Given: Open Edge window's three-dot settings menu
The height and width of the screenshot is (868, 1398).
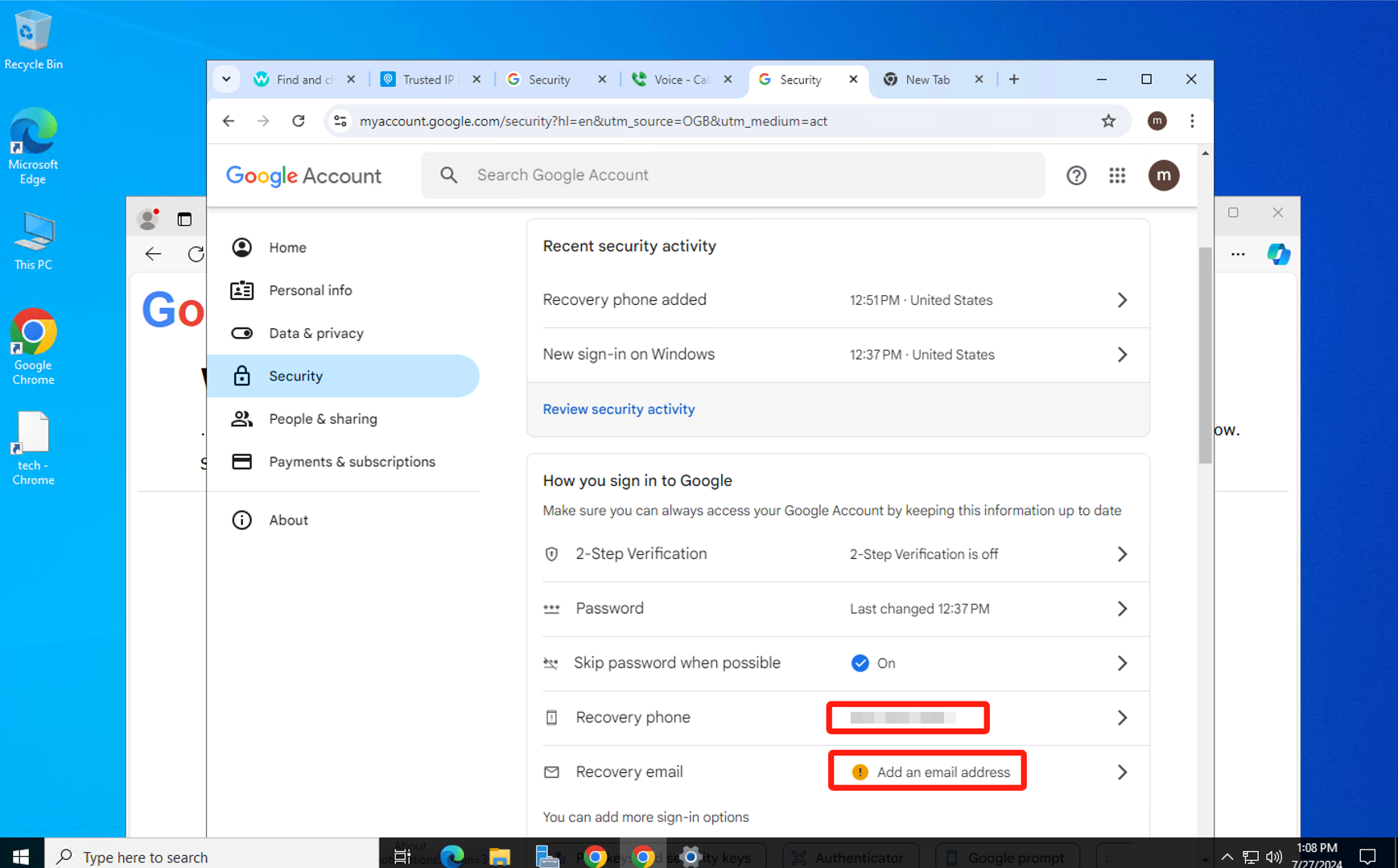Looking at the screenshot, I should [1238, 254].
